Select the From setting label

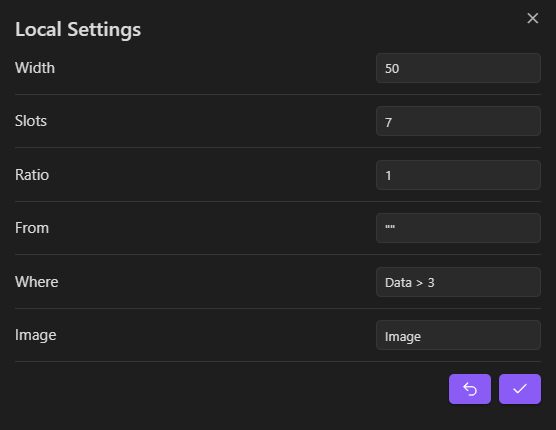pyautogui.click(x=32, y=228)
